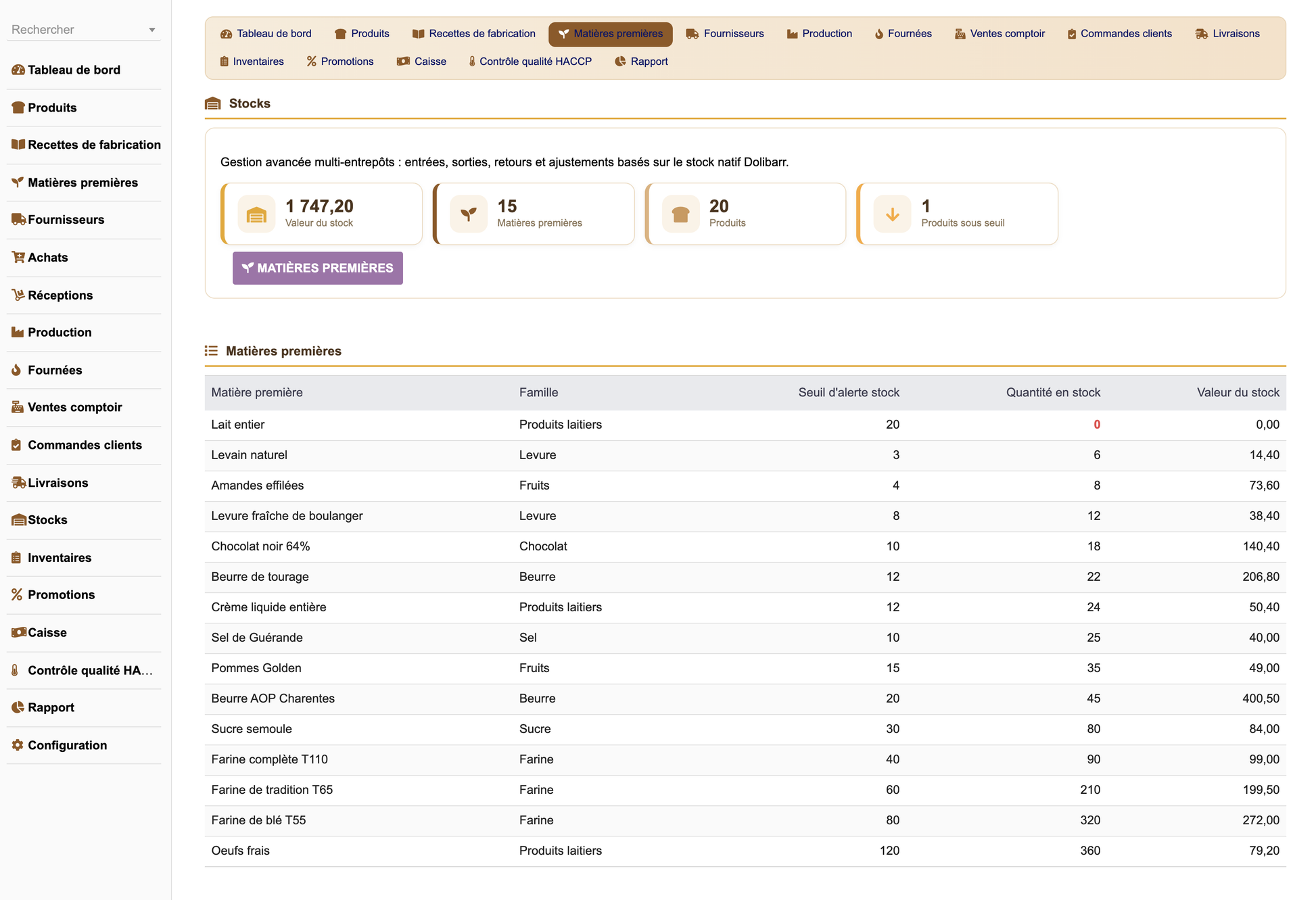Click Levain naturel in the table

tap(250, 455)
